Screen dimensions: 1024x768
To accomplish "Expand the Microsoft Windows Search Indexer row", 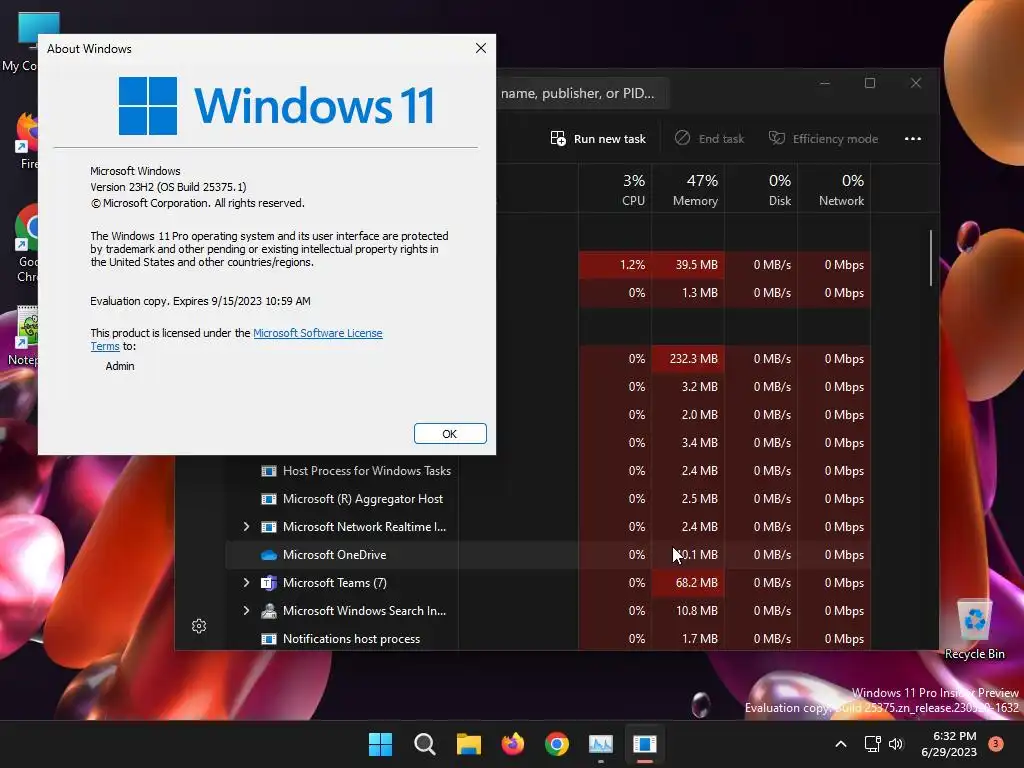I will coord(246,611).
